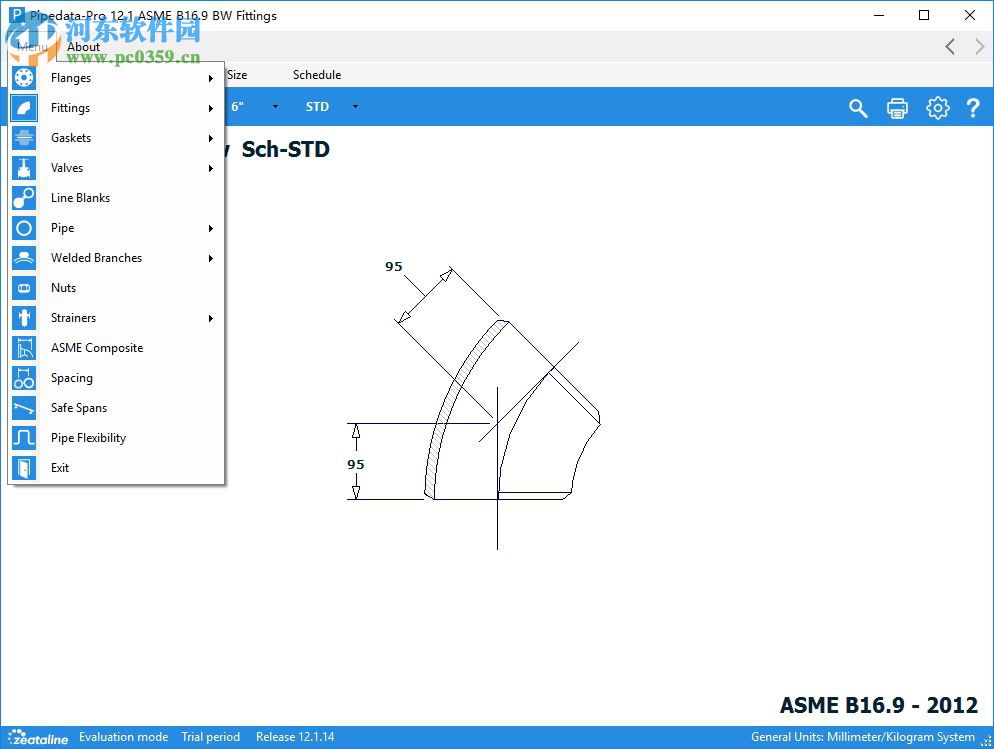Screen dimensions: 994x749
Task: Click the Nuts icon
Action: point(23,288)
